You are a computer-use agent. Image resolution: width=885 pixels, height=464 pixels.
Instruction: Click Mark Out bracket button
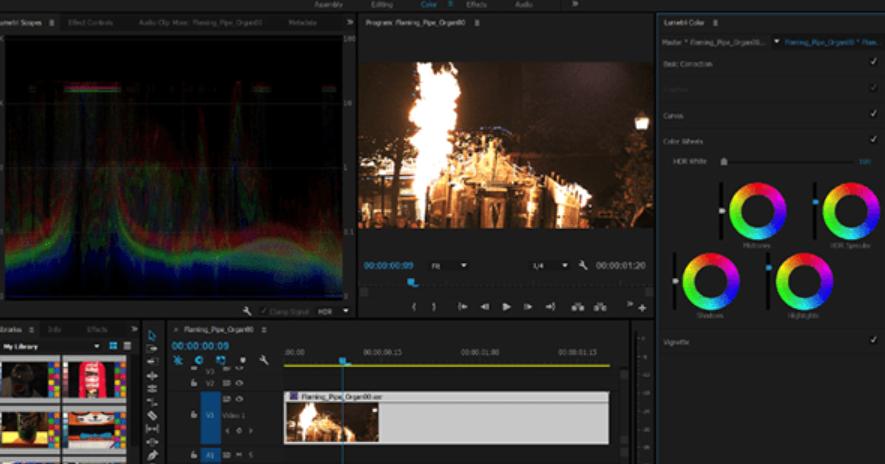pyautogui.click(x=434, y=307)
